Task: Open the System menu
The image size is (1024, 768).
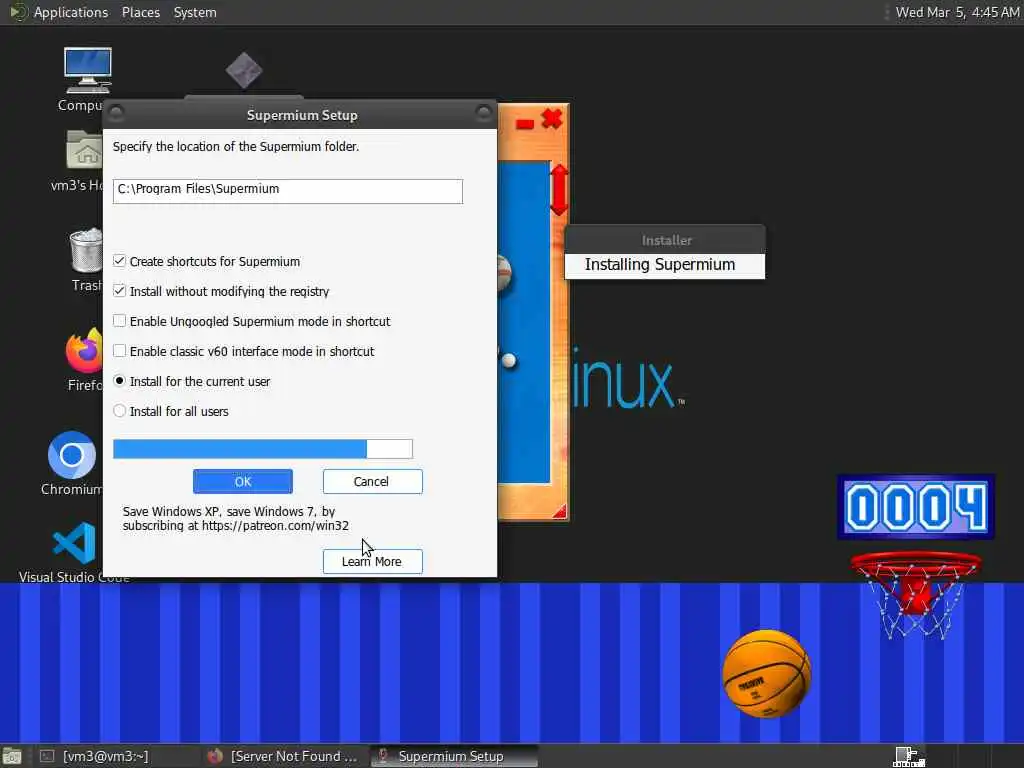Action: tap(195, 12)
